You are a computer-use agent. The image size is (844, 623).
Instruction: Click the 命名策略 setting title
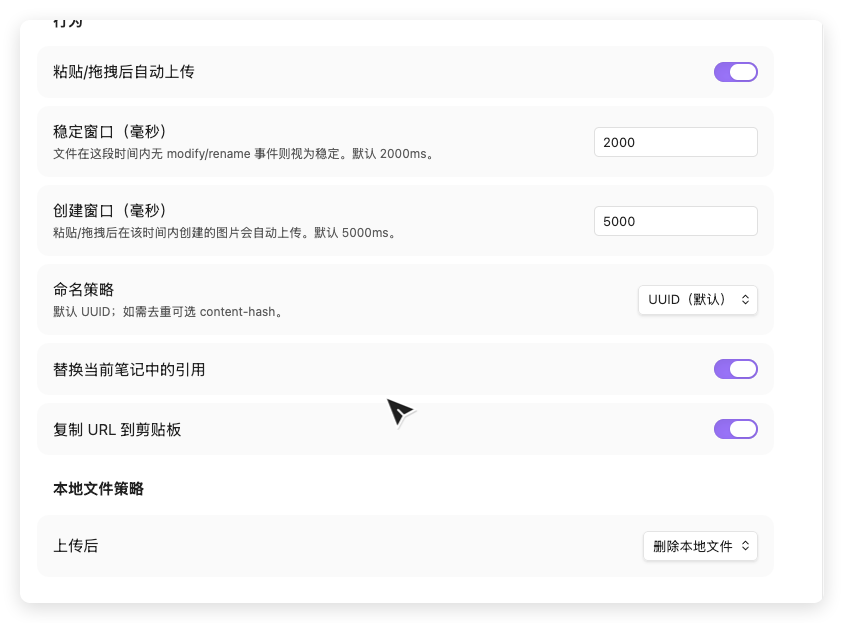[83, 290]
